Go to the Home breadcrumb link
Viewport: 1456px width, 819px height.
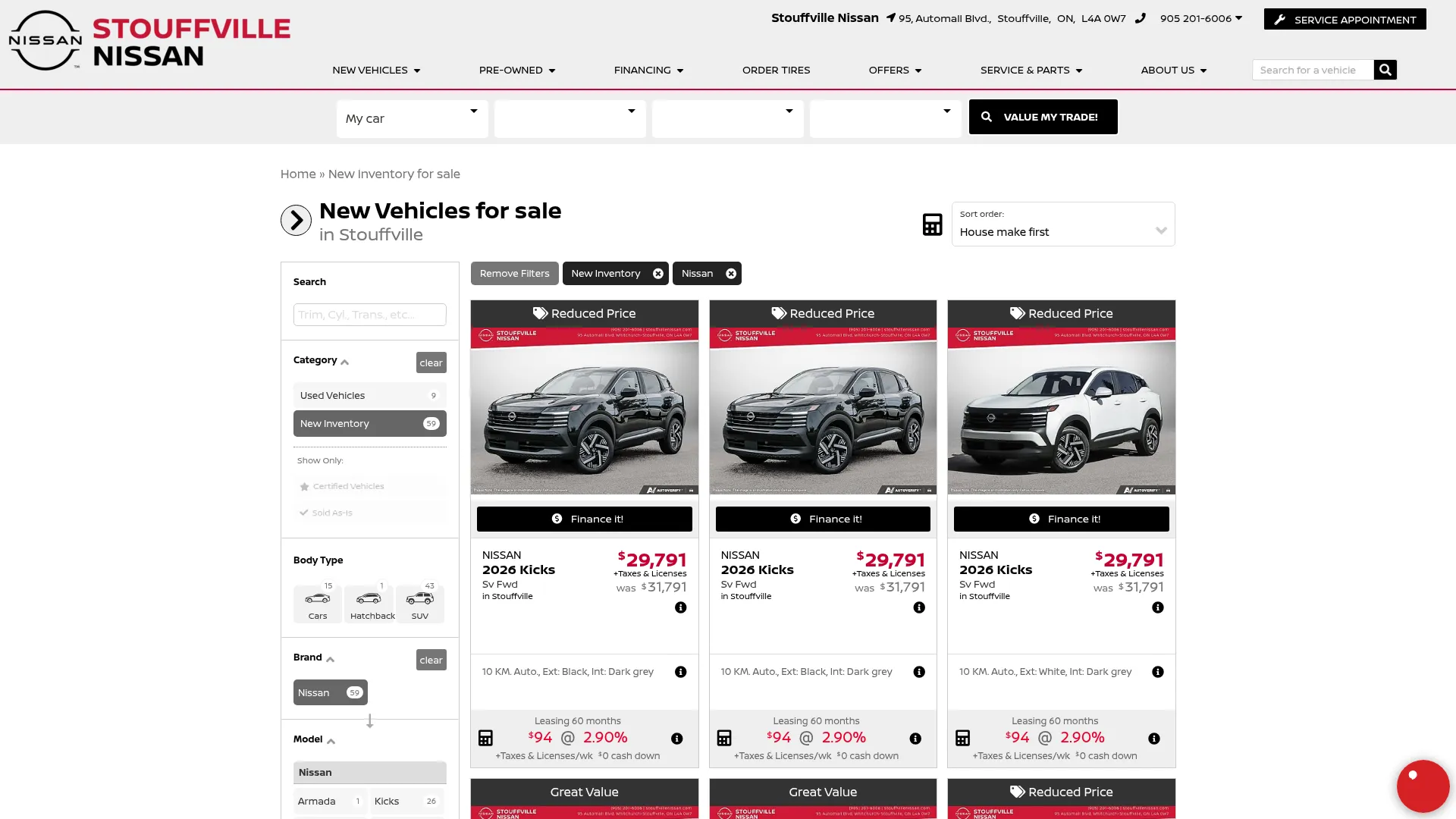point(298,174)
